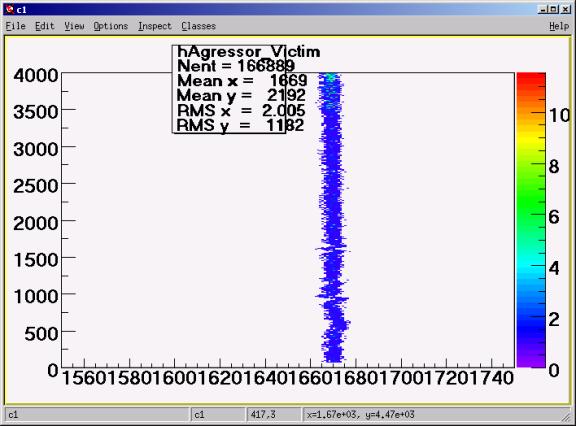Open the Help menu
This screenshot has height=426, width=576.
pyautogui.click(x=559, y=26)
